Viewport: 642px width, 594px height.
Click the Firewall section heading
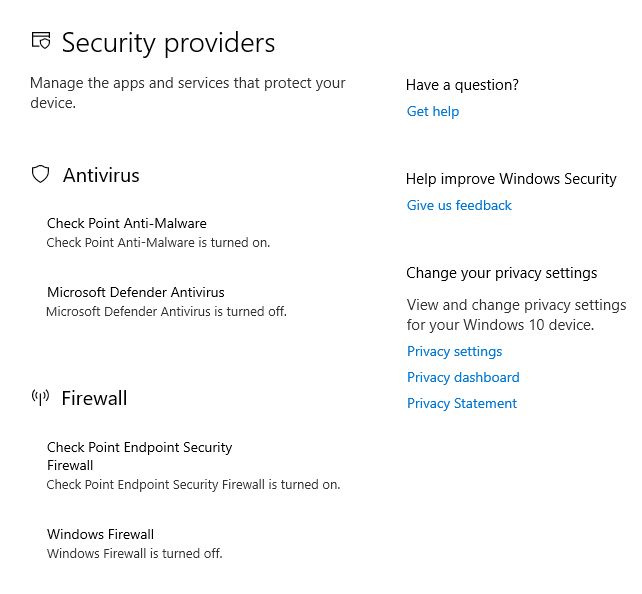pos(94,398)
